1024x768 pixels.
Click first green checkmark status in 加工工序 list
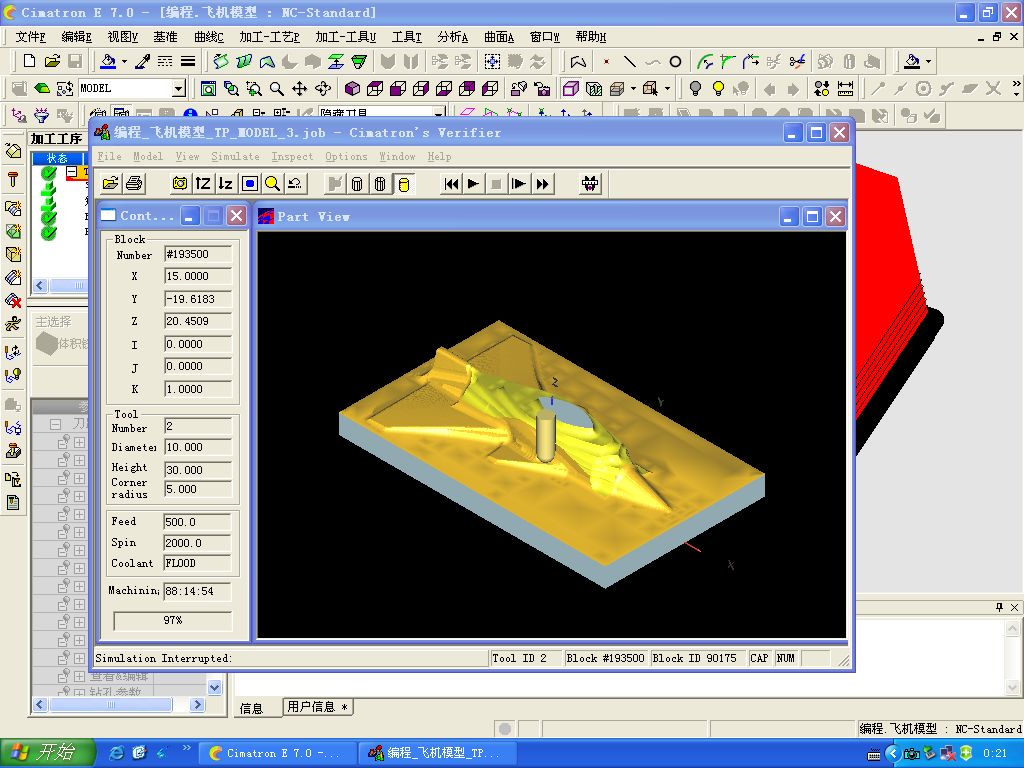point(48,173)
